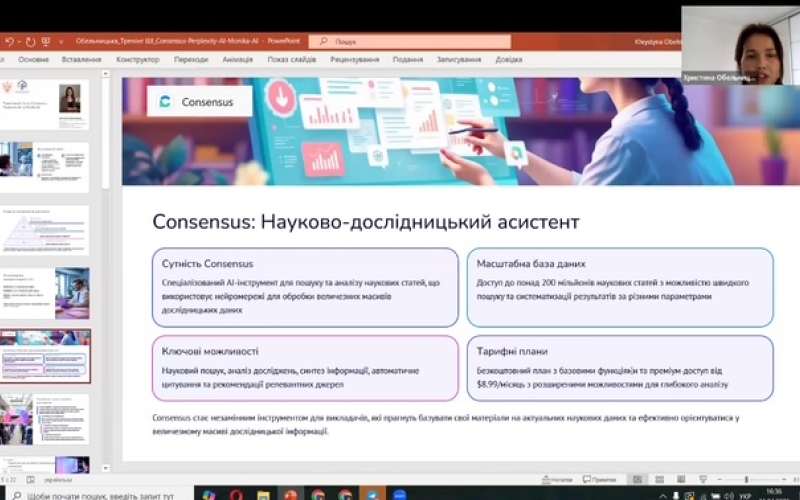The width and height of the screenshot is (800, 500).
Task: Click the presenter's webcam video tile
Action: [740, 45]
